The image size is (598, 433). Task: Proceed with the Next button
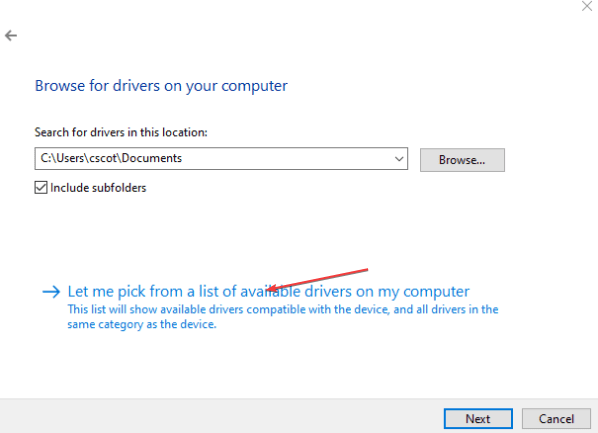click(478, 419)
